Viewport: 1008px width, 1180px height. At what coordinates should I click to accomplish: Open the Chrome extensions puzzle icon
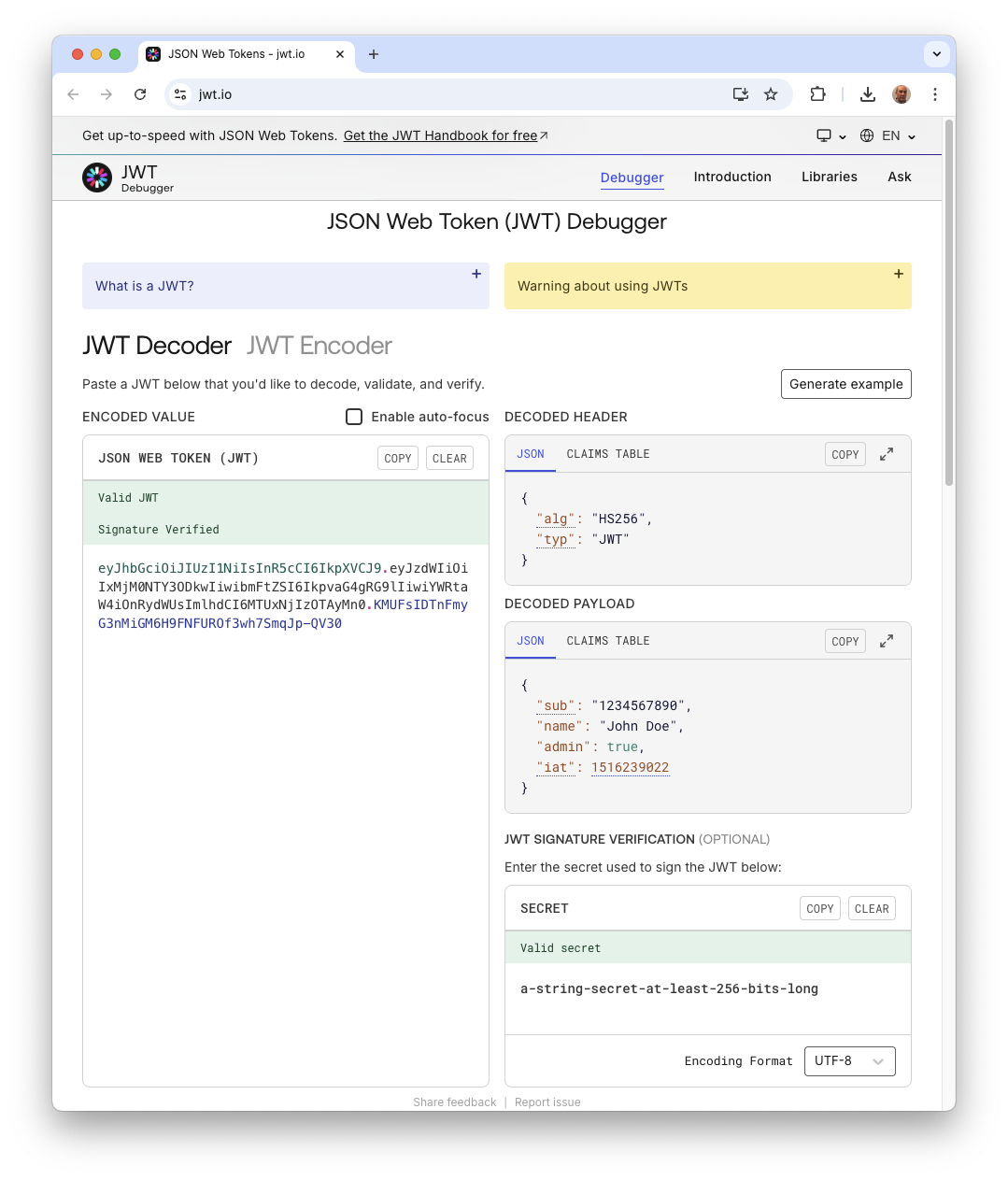pyautogui.click(x=818, y=94)
